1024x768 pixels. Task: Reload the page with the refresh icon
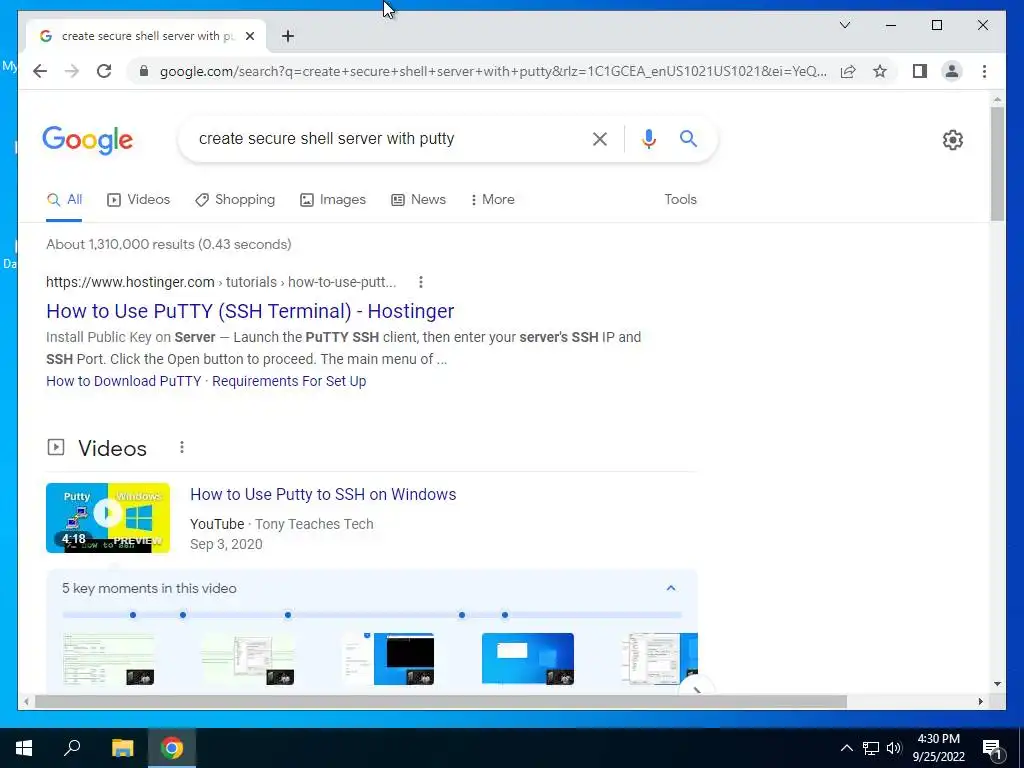104,71
